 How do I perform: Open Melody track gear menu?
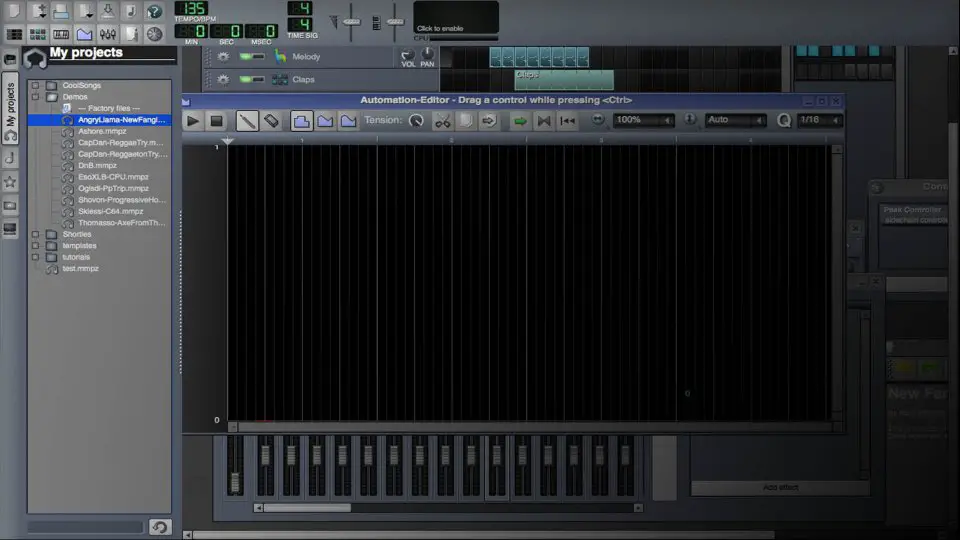point(223,56)
